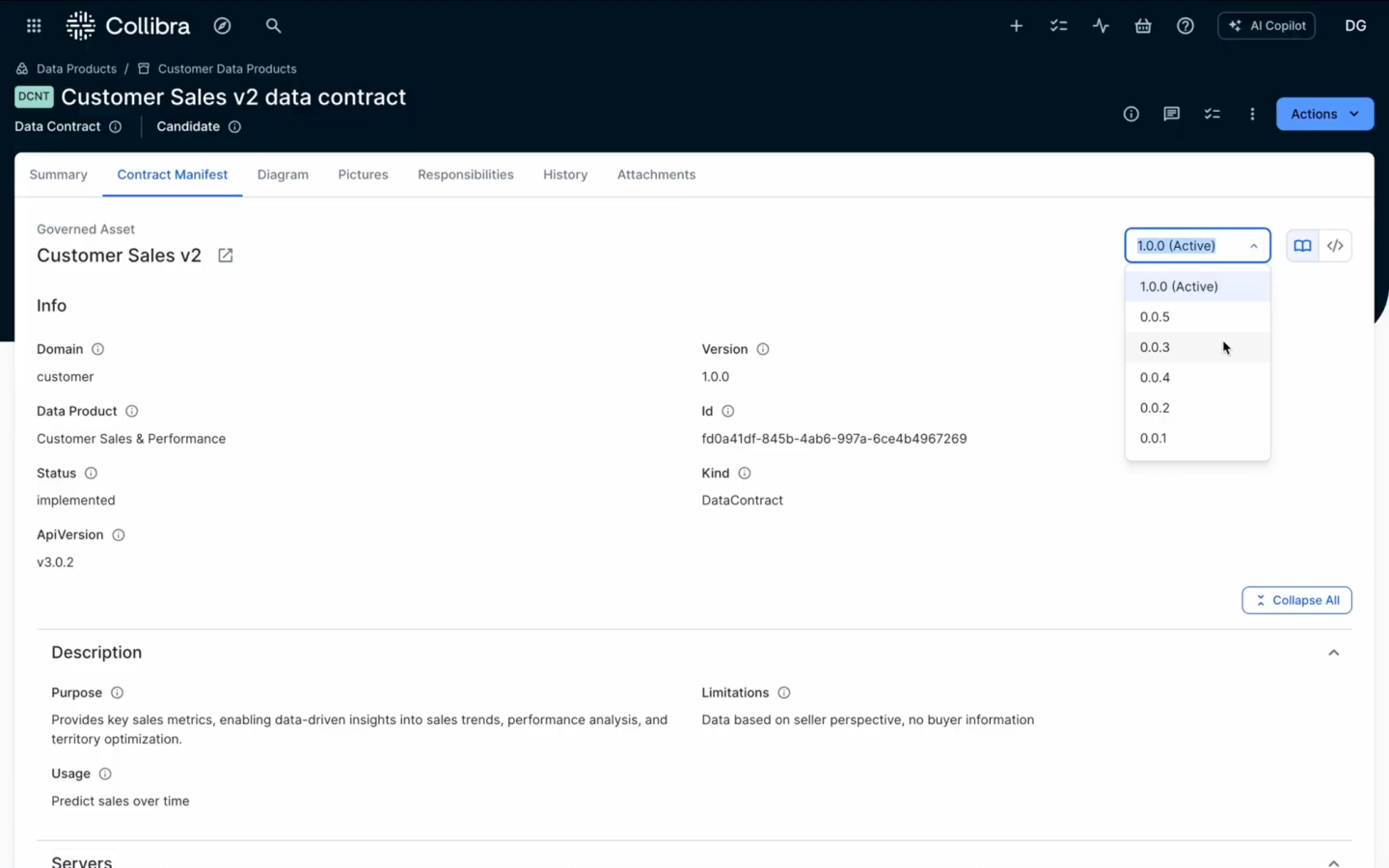Open the History tab

coord(565,175)
